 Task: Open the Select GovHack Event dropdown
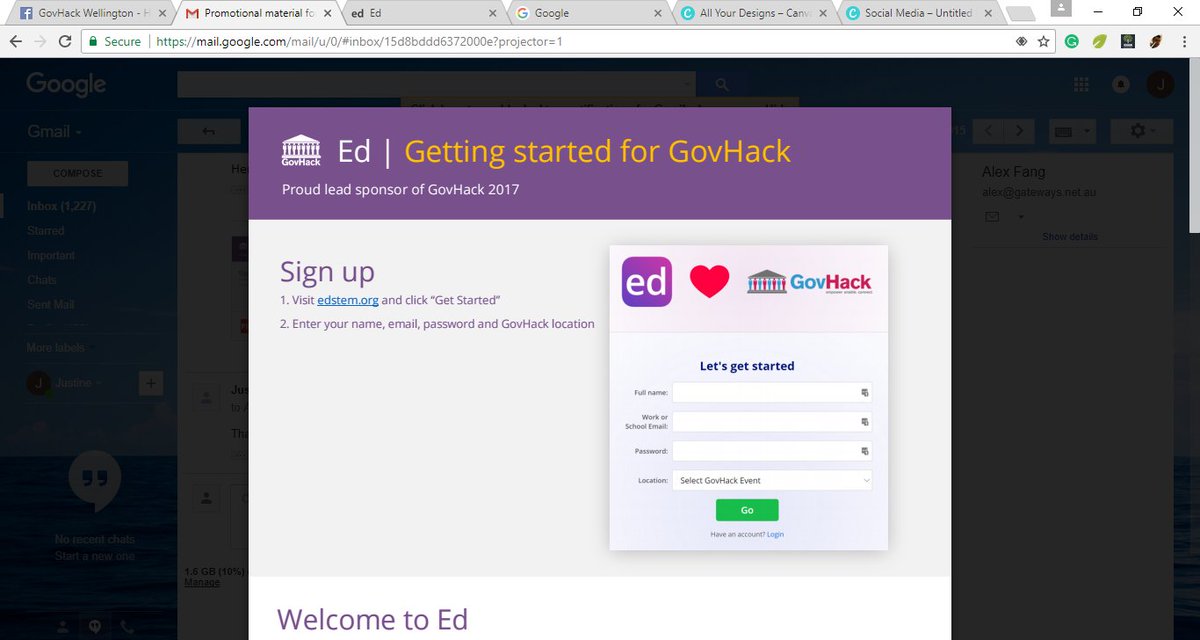click(772, 480)
